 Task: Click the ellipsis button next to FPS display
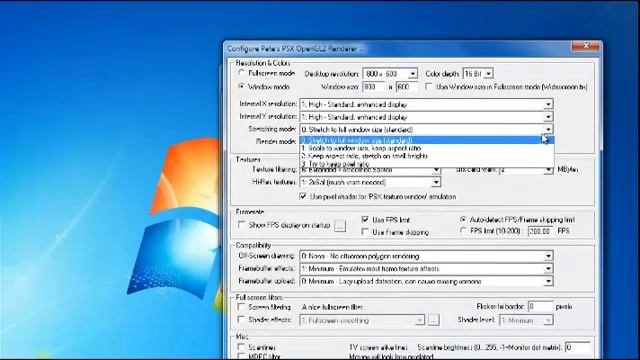(340, 225)
